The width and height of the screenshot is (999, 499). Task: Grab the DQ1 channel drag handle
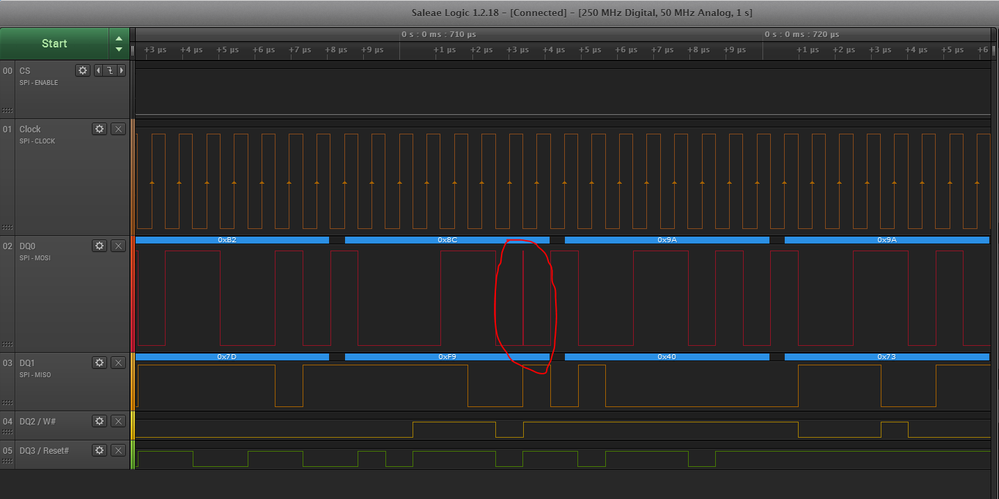click(6, 402)
